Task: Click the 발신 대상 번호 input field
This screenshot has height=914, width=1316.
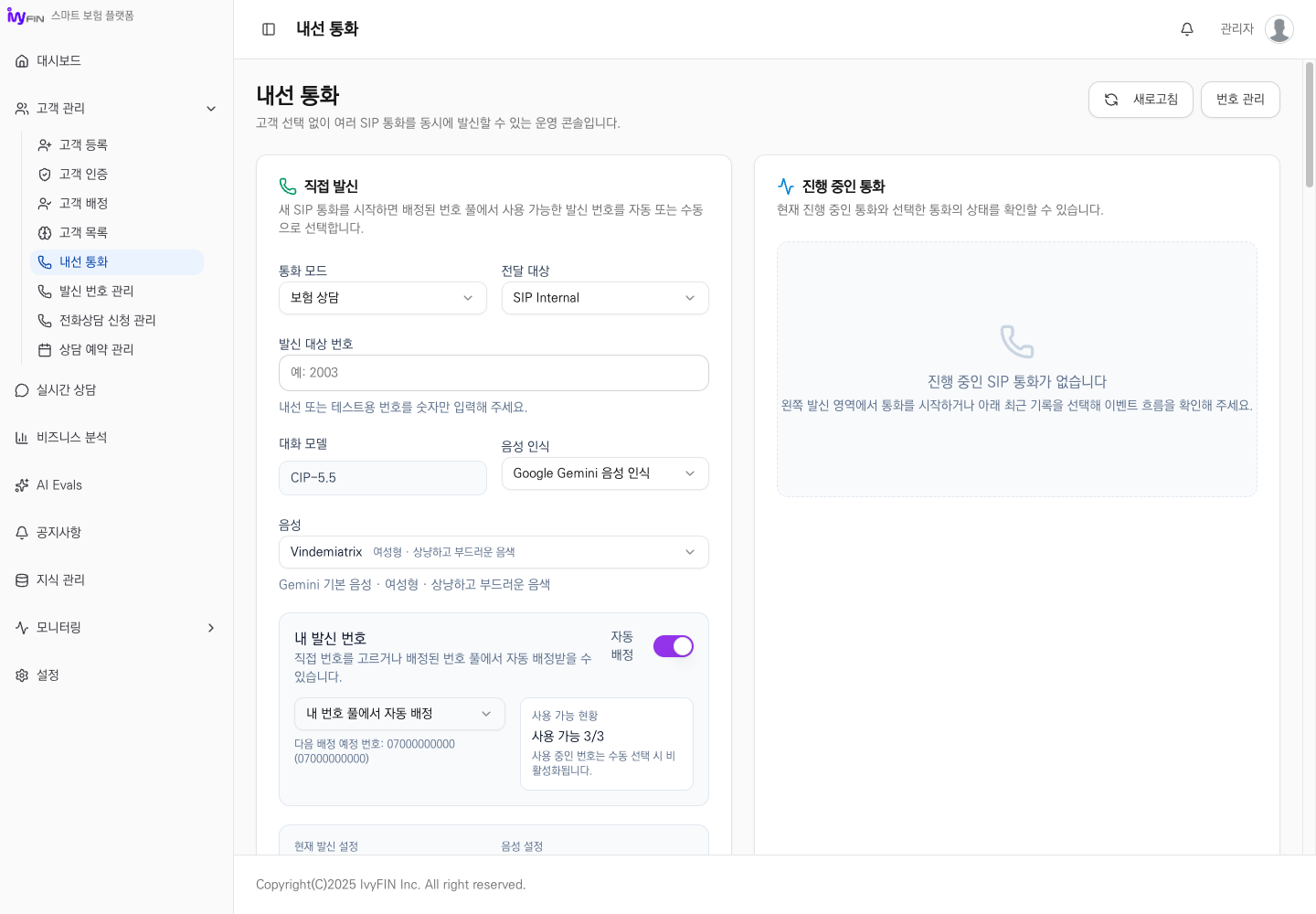Action: click(493, 373)
